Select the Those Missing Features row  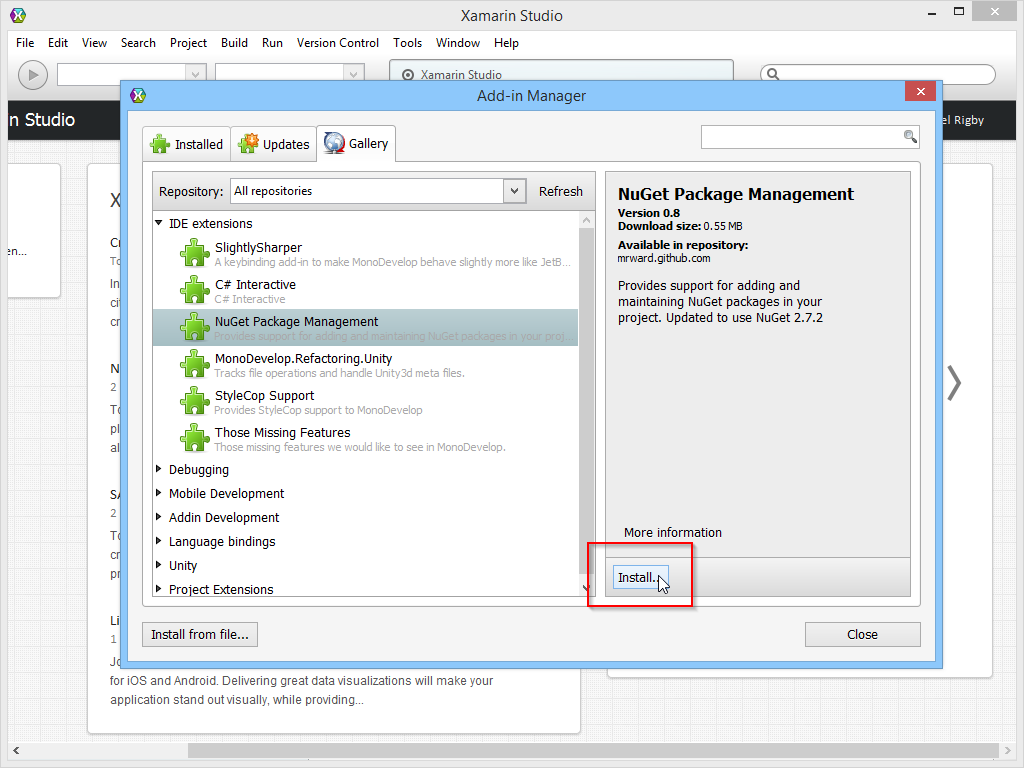pos(366,438)
